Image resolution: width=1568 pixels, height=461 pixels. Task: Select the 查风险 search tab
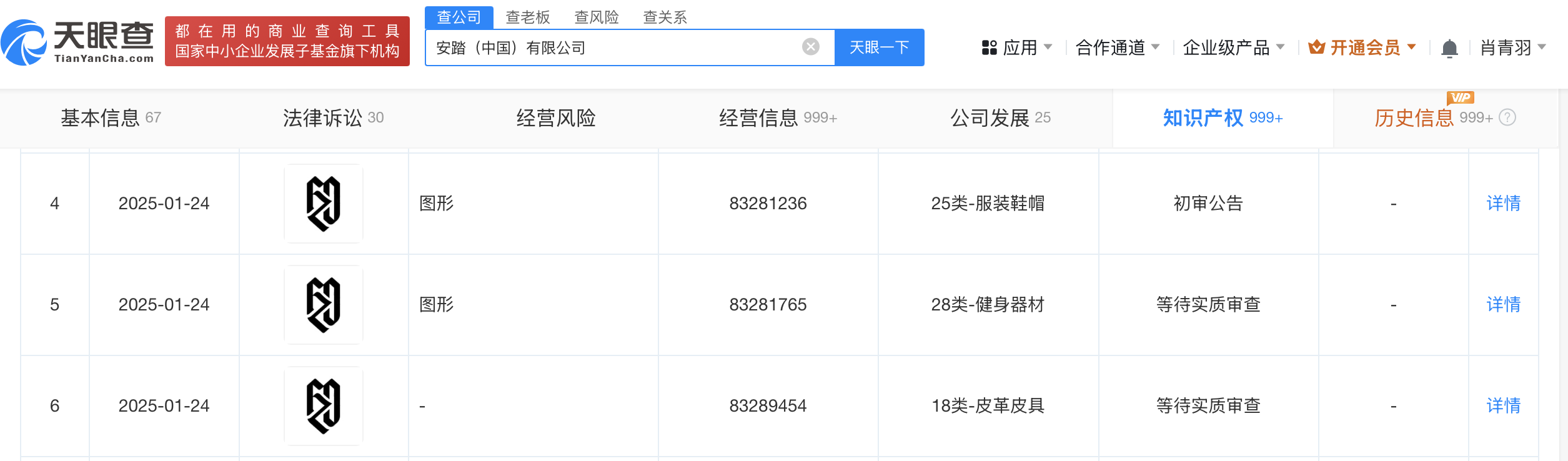[x=596, y=17]
